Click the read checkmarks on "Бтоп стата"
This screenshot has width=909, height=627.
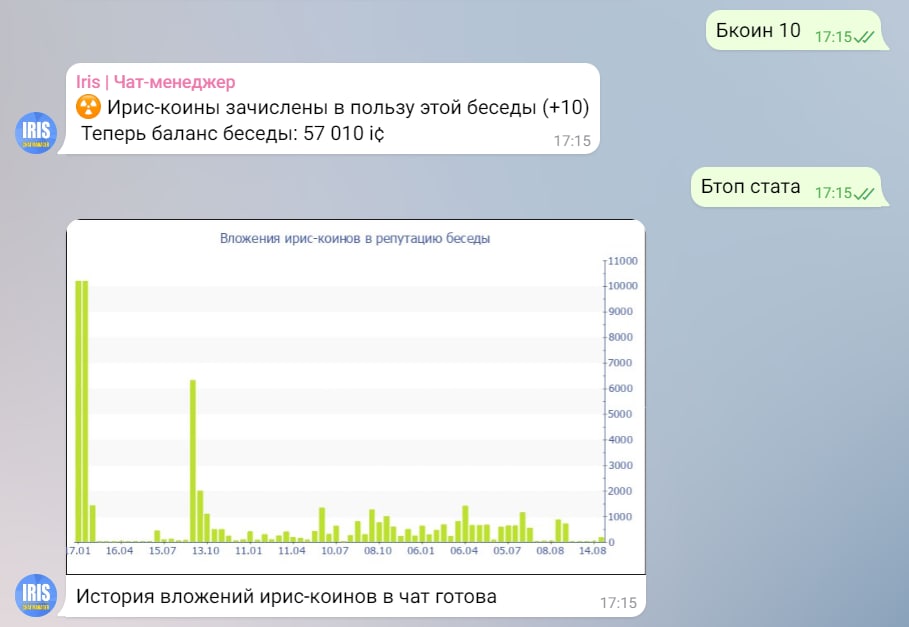click(864, 194)
